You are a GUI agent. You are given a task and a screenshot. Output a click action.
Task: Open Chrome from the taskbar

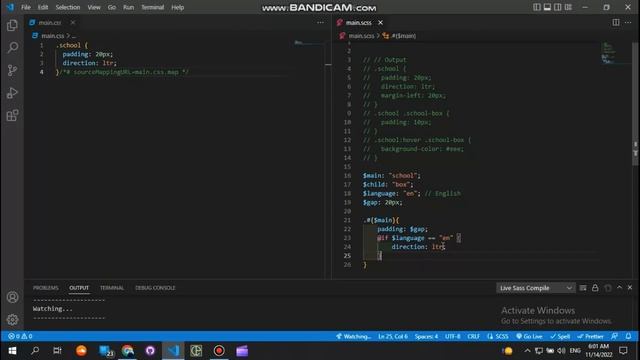[127, 351]
